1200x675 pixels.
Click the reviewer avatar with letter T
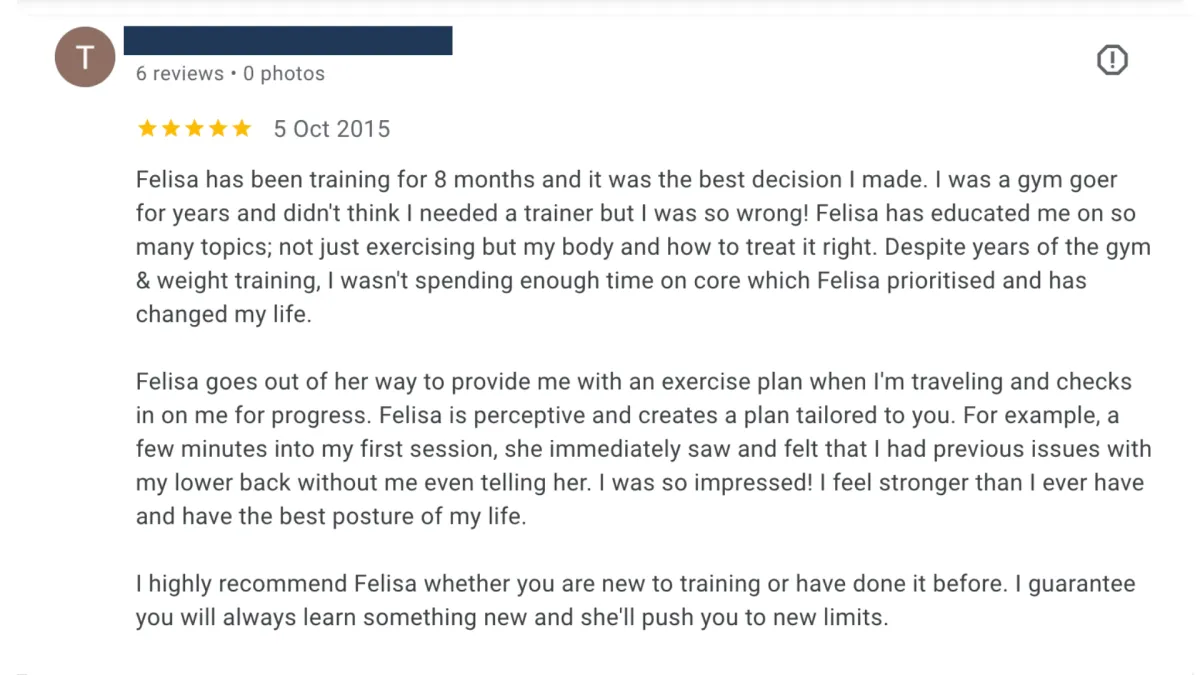85,57
